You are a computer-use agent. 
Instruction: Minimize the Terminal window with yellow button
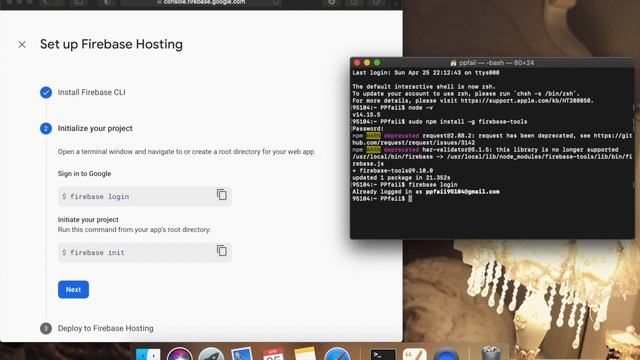[367, 62]
